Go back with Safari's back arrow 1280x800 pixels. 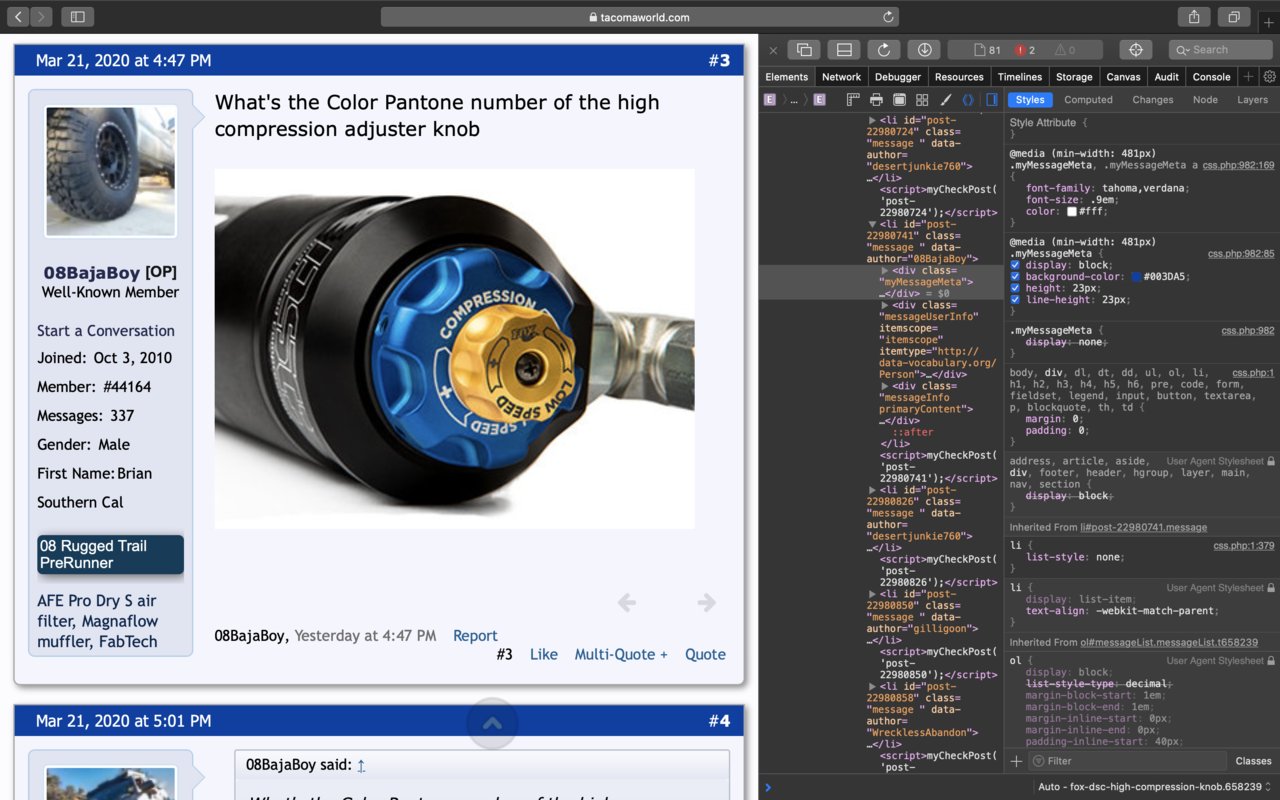19,17
